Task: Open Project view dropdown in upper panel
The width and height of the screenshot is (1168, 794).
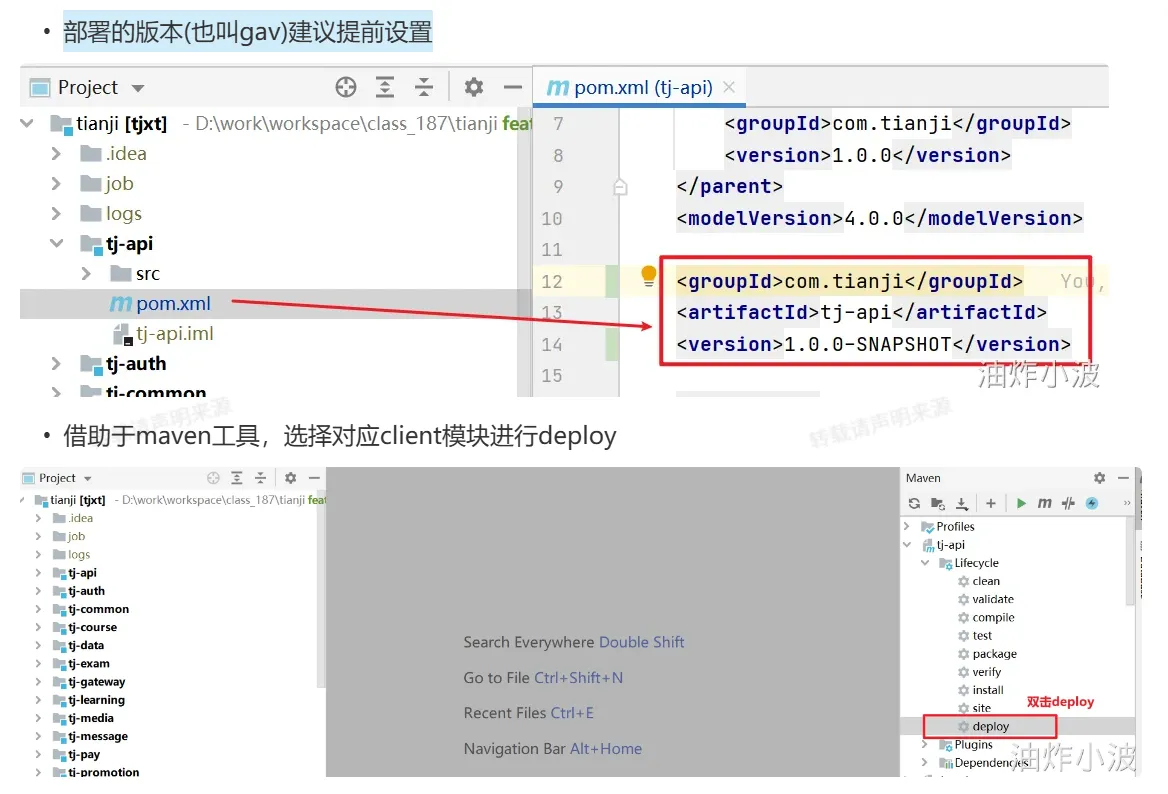Action: coord(138,88)
